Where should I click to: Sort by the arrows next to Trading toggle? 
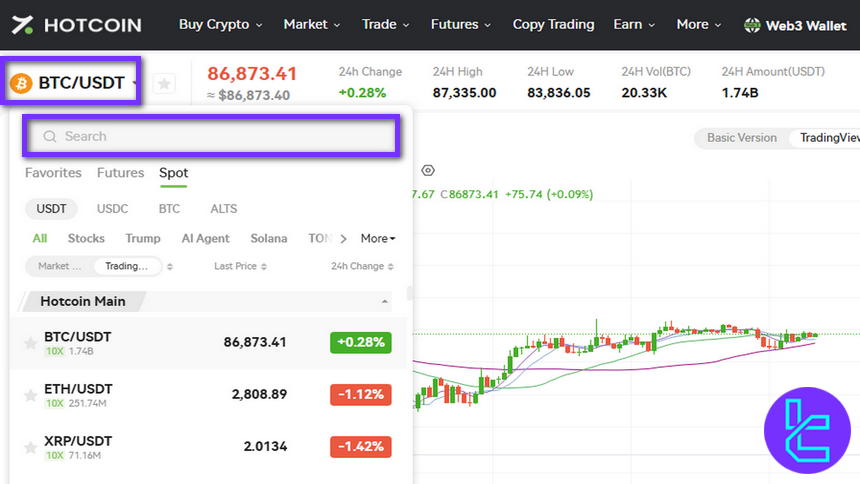point(170,267)
